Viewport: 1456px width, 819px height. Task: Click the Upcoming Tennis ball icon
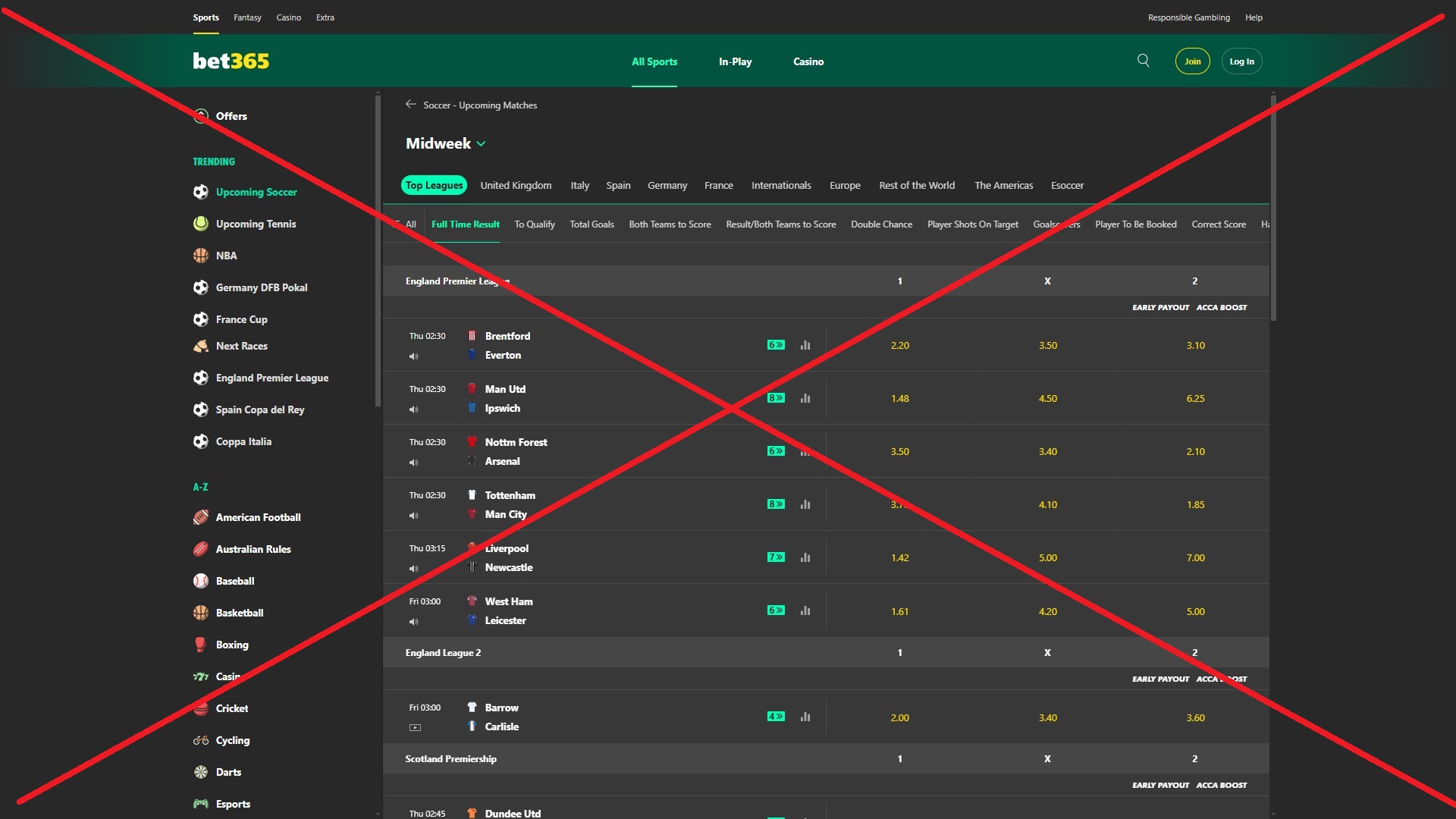201,224
